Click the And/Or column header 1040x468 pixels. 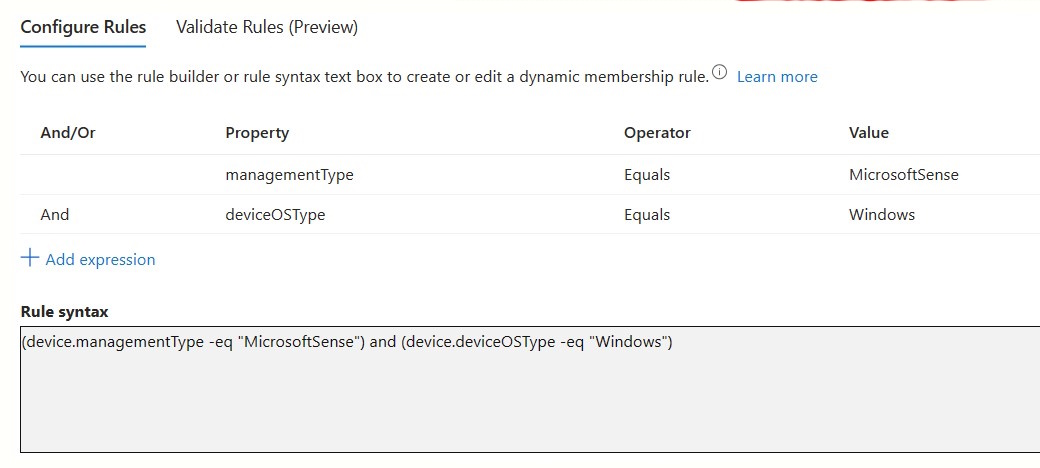click(x=68, y=133)
